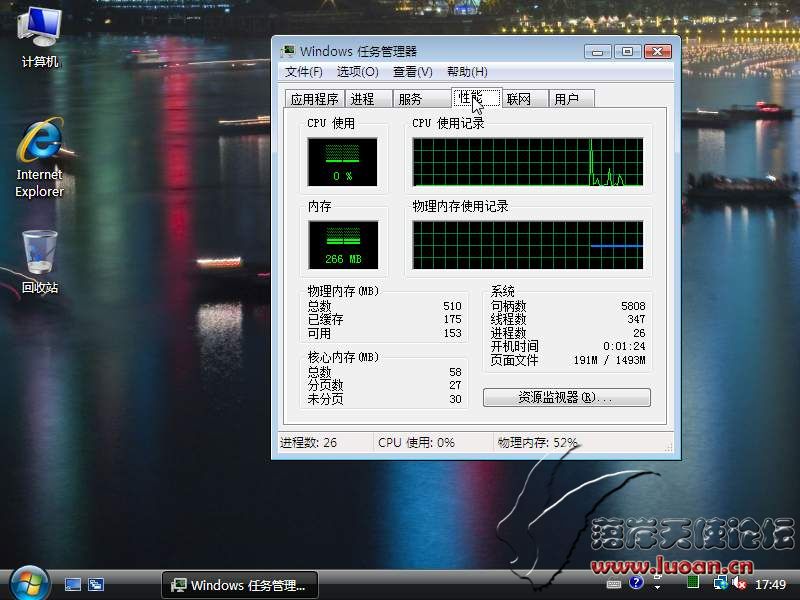Click the 可用 value 153
Image resolution: width=800 pixels, height=600 pixels.
click(x=453, y=333)
